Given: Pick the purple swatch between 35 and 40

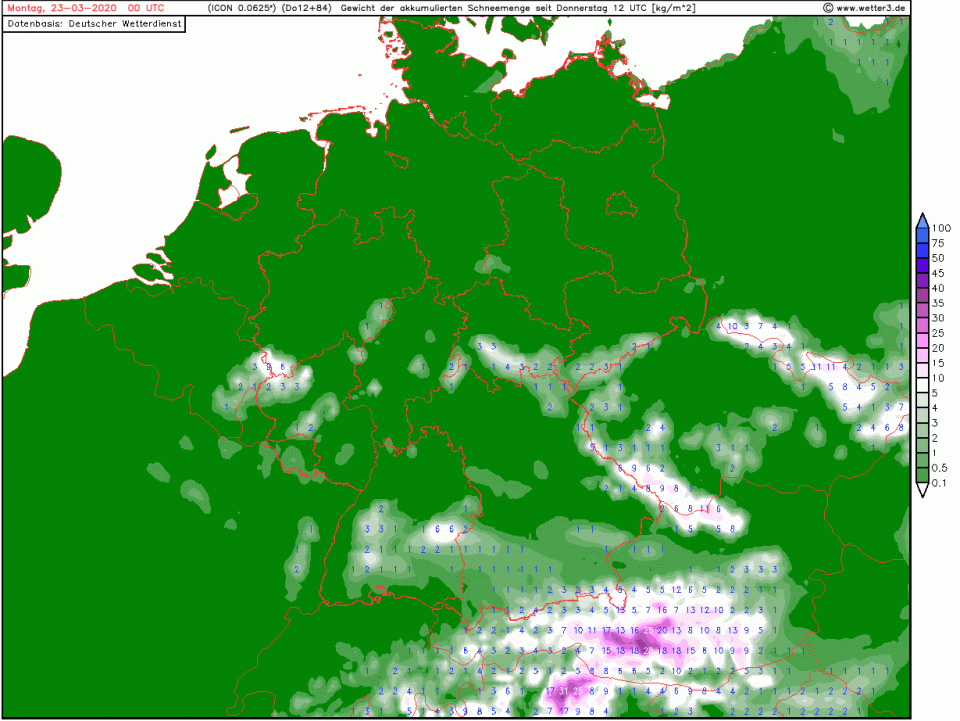Looking at the screenshot, I should pos(922,295).
